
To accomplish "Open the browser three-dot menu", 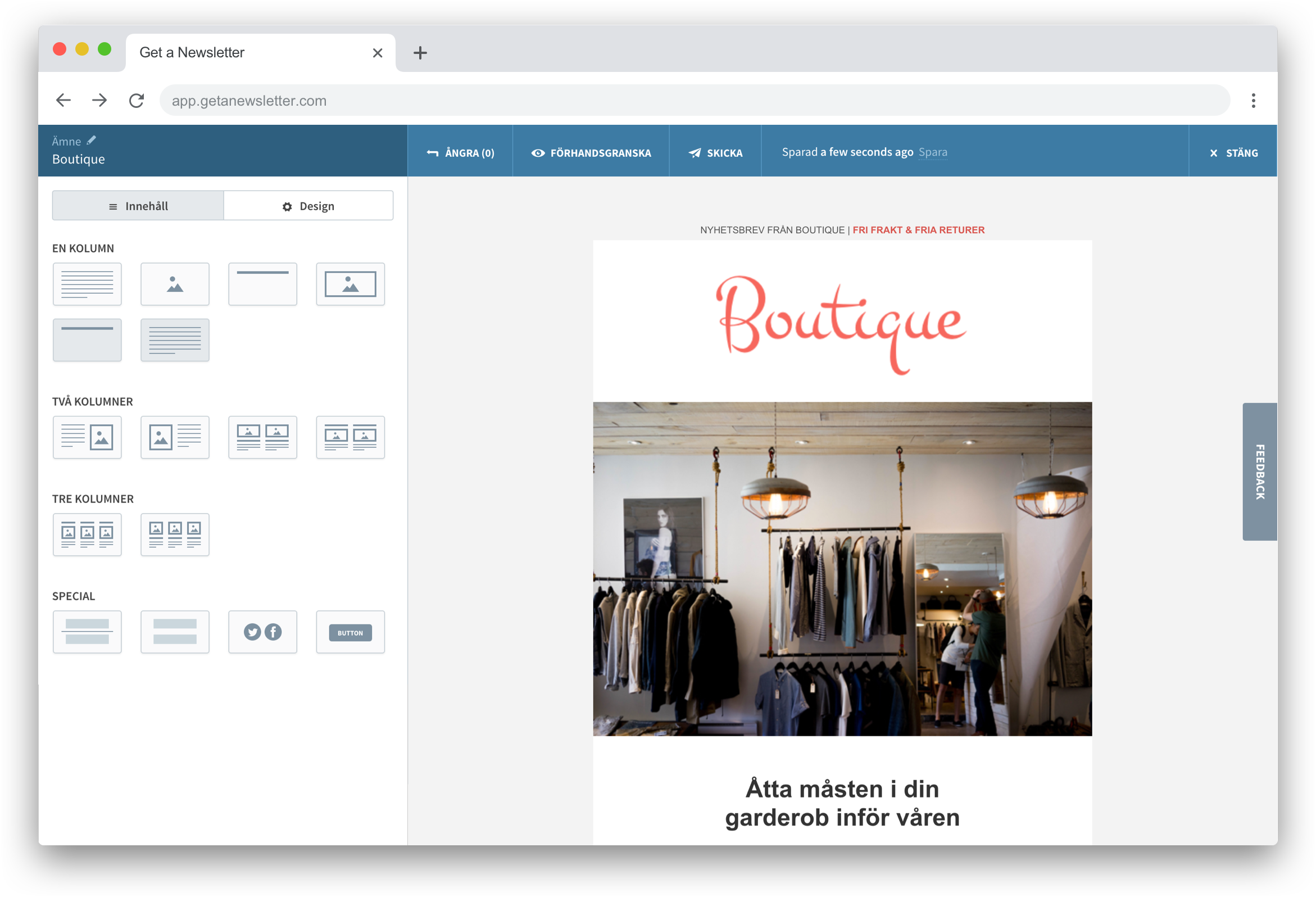I will tap(1253, 100).
